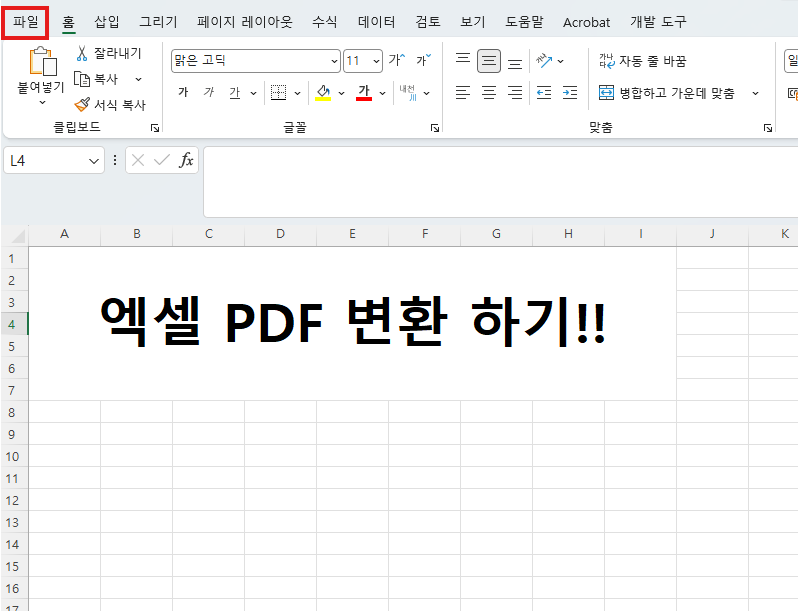Open the 보기 ribbon tab

click(473, 22)
